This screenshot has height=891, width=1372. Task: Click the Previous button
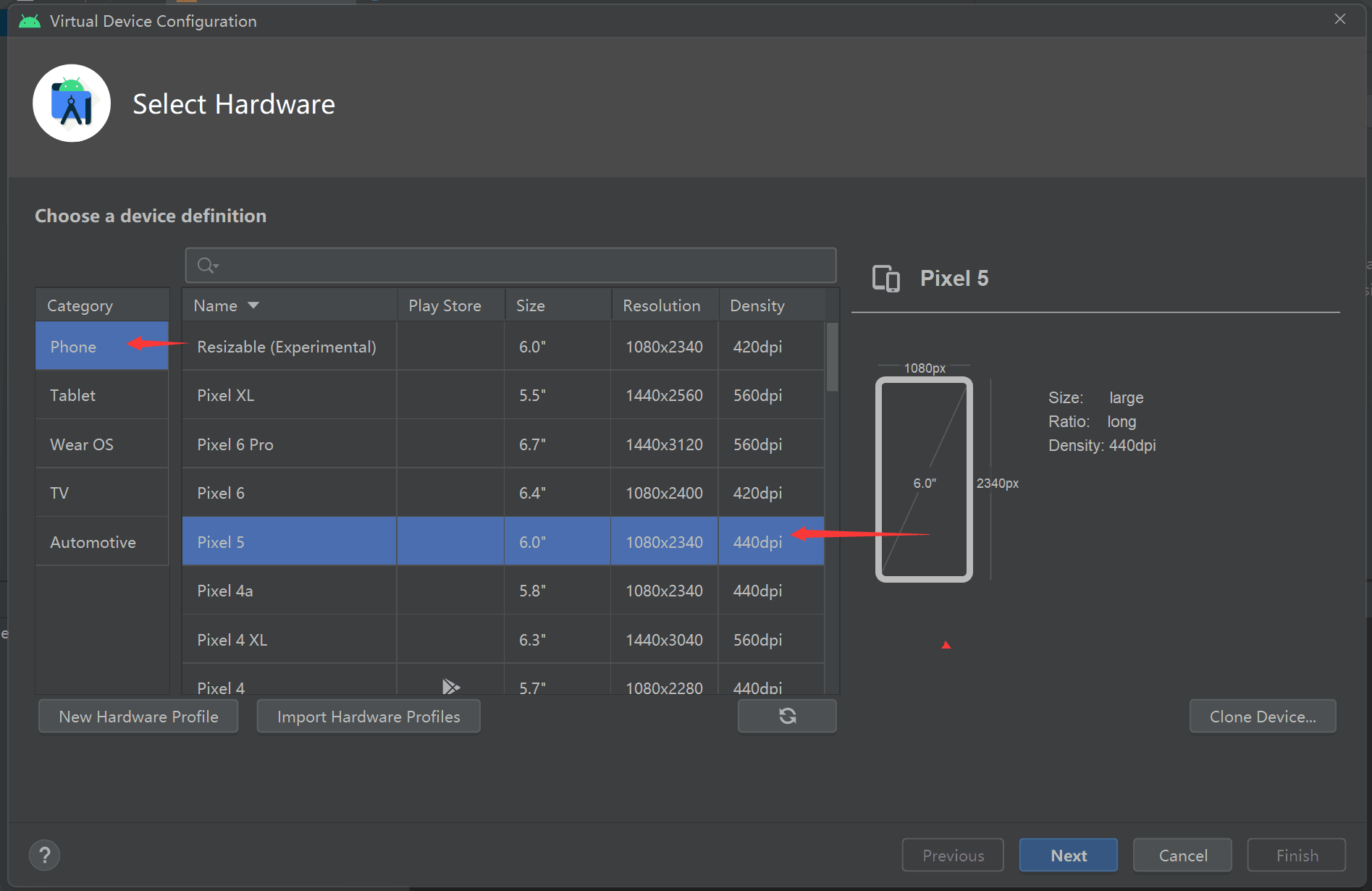click(953, 856)
